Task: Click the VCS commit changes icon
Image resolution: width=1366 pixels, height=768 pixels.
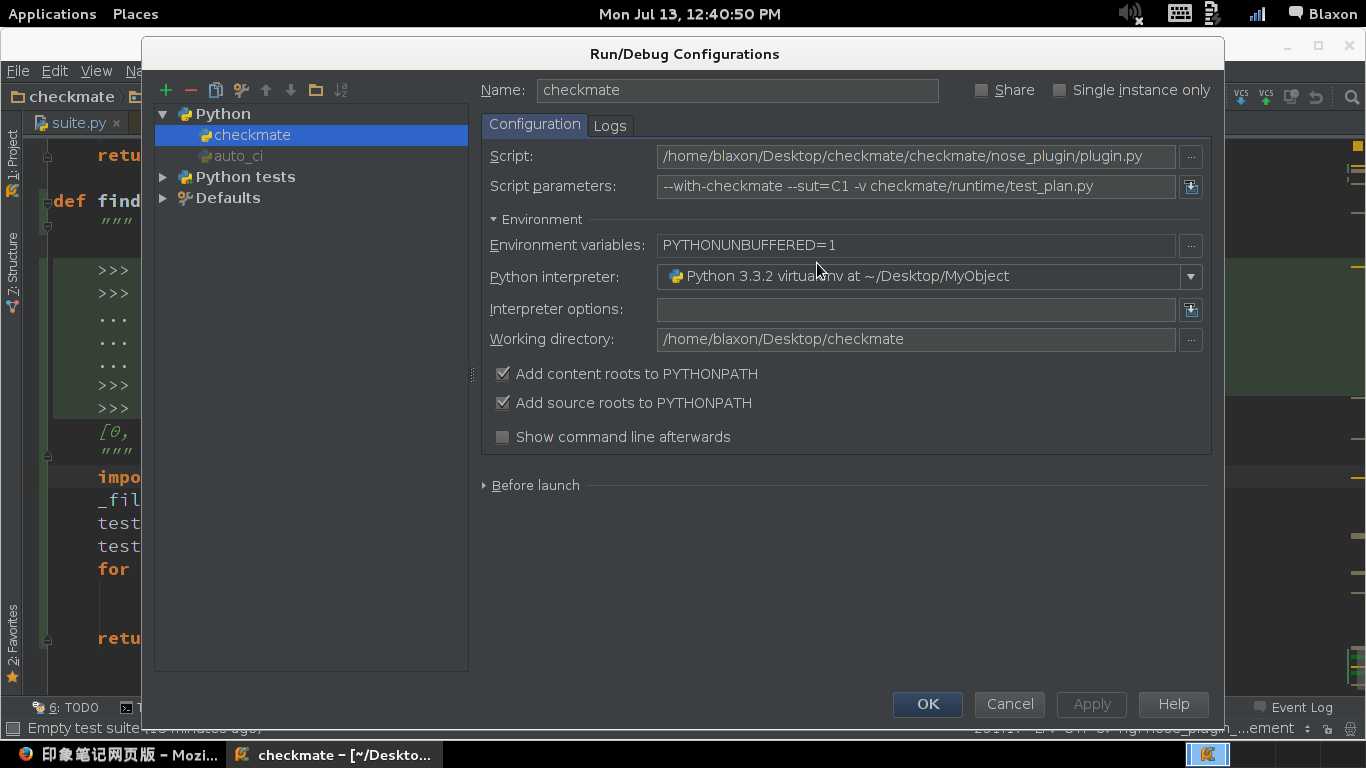Action: [x=1266, y=97]
